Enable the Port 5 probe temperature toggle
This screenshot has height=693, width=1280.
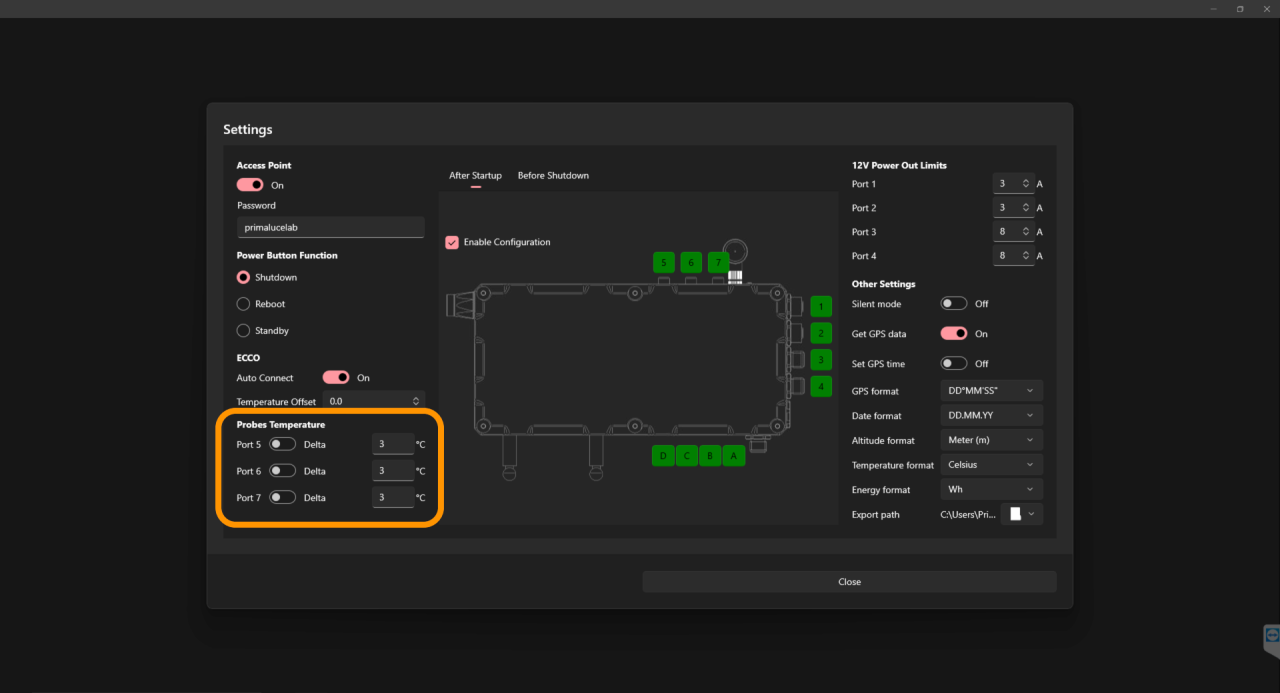282,444
